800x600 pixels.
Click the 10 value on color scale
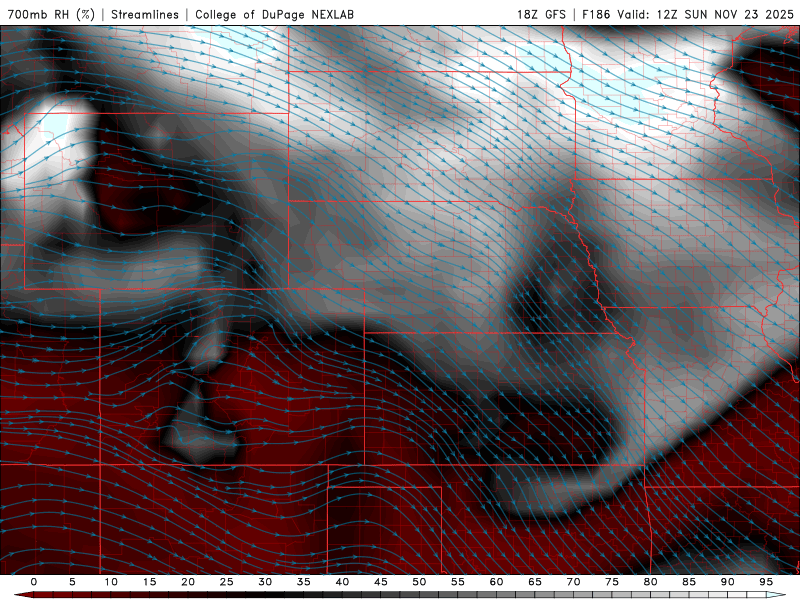pyautogui.click(x=111, y=582)
